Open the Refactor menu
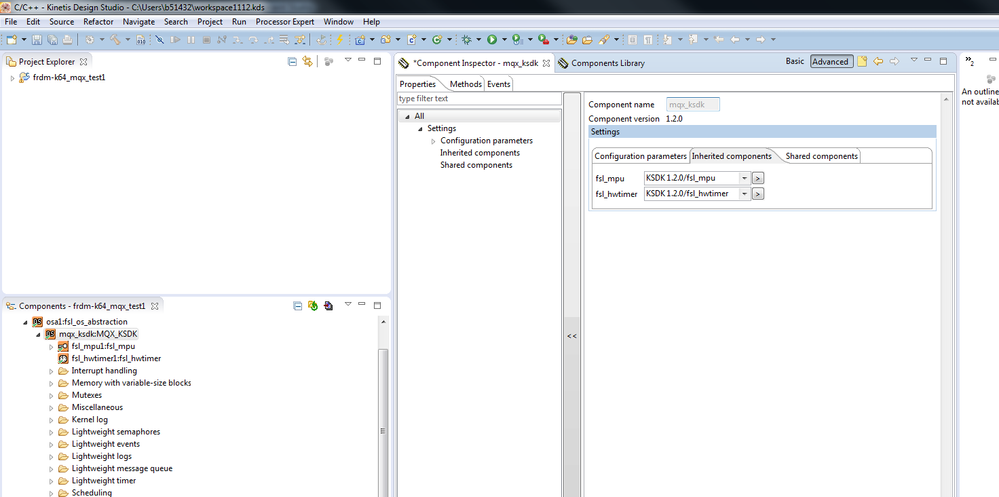The image size is (999, 497). click(98, 21)
